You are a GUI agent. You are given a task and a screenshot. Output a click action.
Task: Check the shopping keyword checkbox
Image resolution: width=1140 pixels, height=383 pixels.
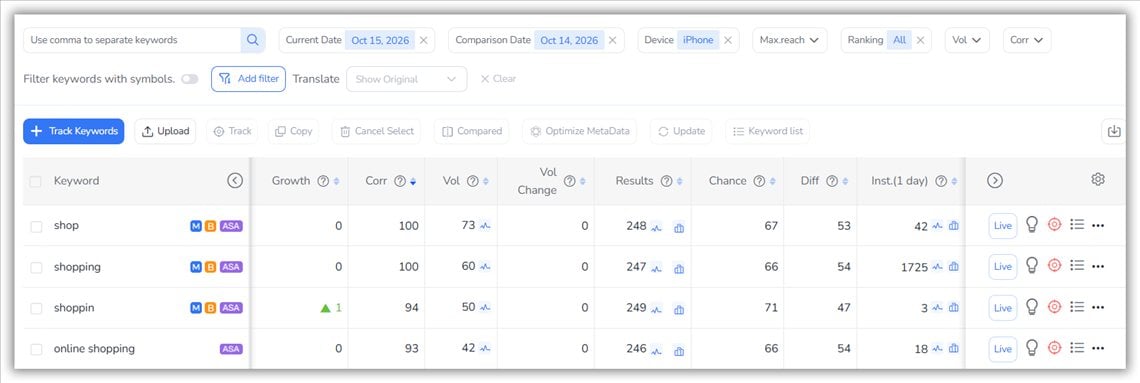(36, 267)
